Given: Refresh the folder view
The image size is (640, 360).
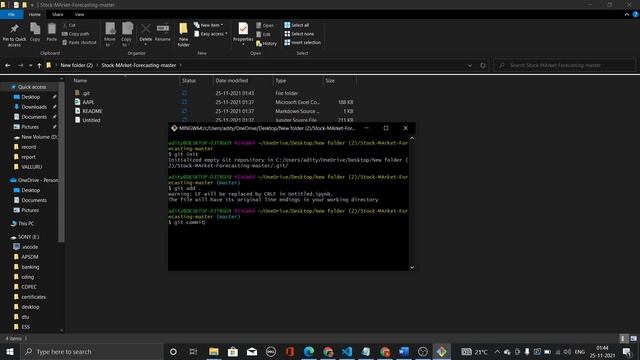Looking at the screenshot, I should (483, 65).
